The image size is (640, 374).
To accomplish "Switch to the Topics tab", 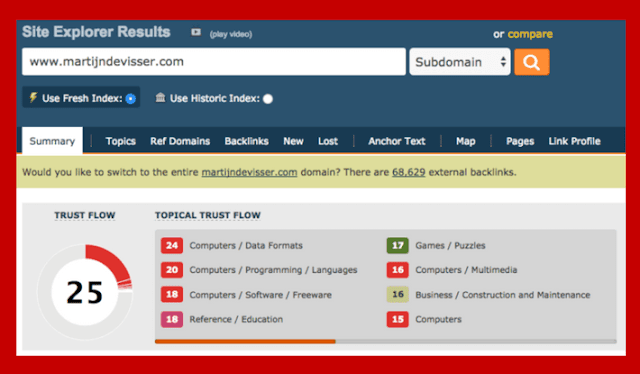I will click(x=120, y=141).
